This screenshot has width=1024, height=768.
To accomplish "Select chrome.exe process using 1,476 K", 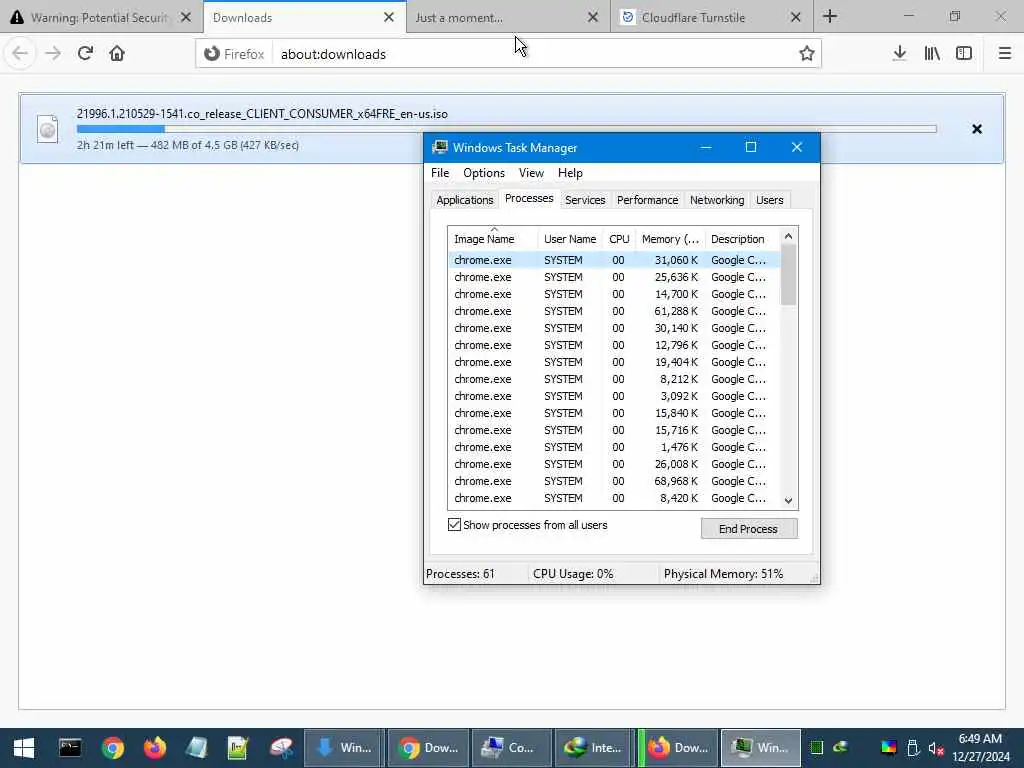I will click(614, 447).
